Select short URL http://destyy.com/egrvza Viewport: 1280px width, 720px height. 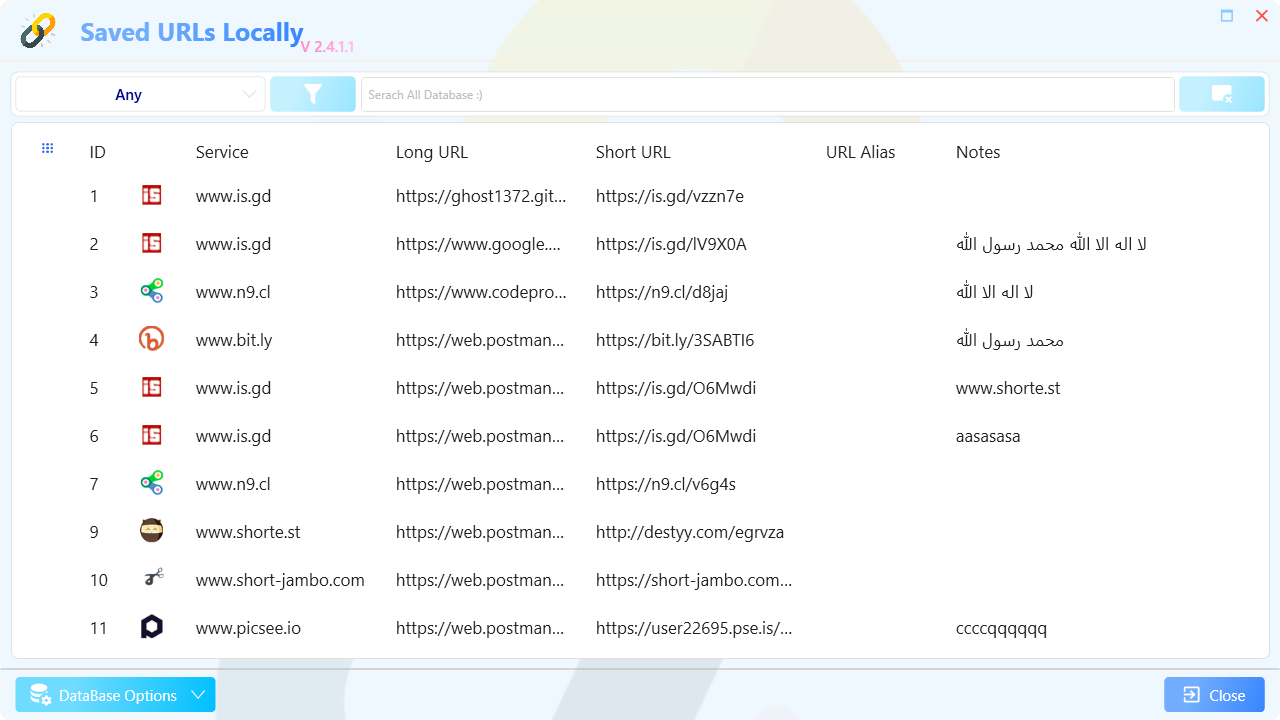tap(690, 532)
